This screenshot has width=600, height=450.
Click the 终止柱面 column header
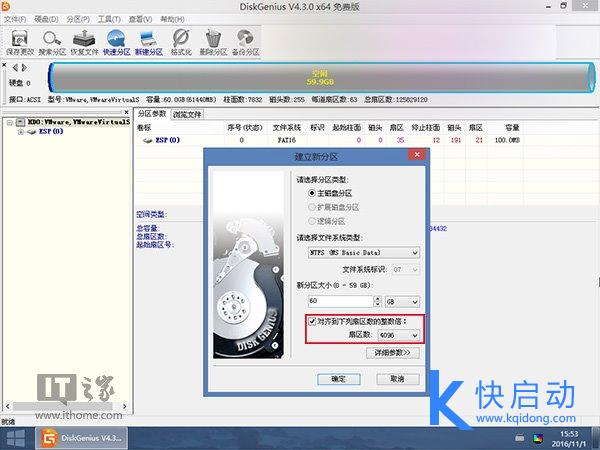point(426,127)
